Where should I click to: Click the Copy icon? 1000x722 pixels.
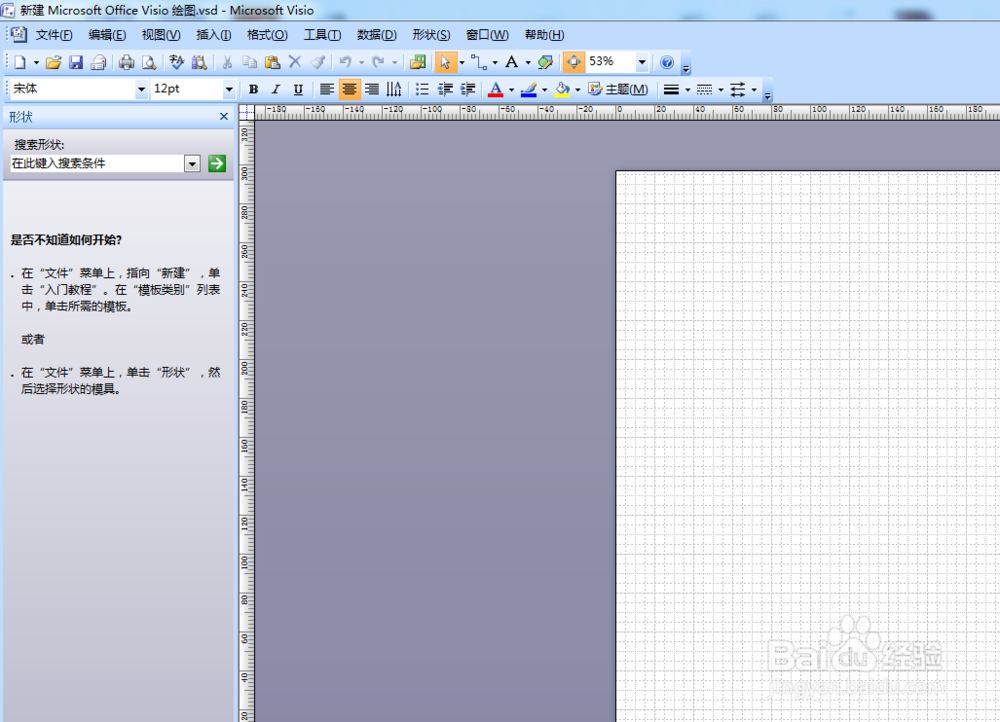(249, 62)
